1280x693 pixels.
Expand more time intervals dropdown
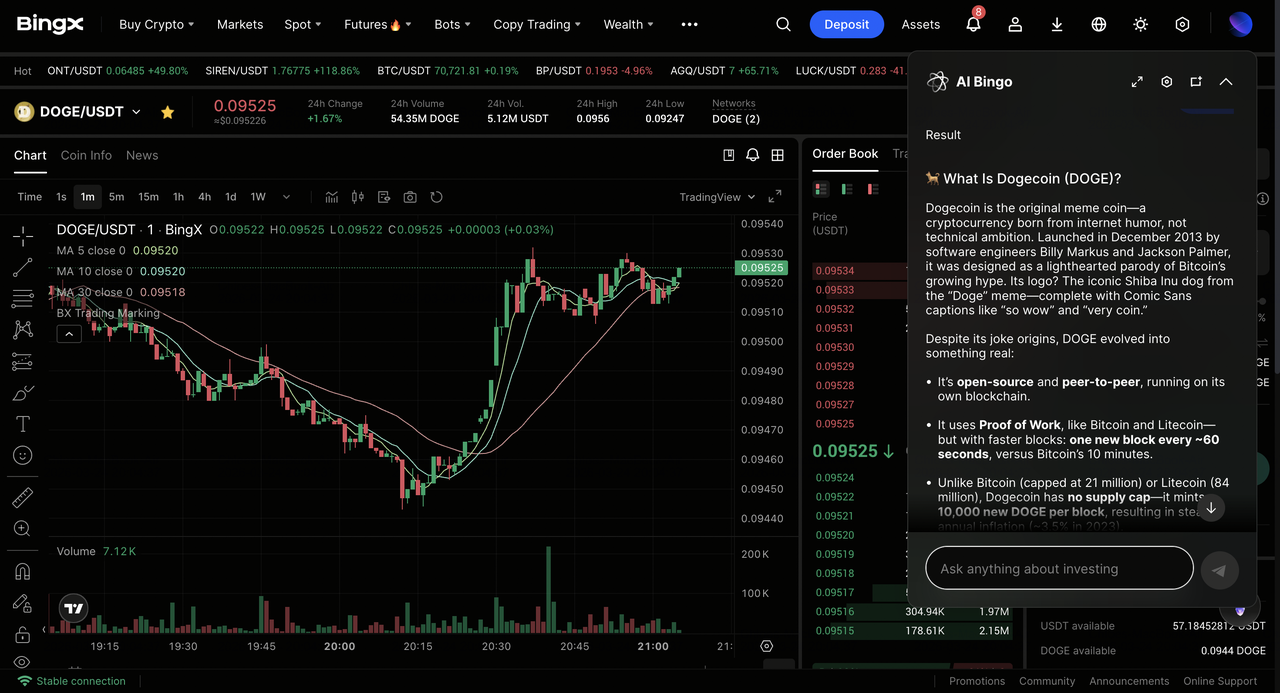[286, 197]
